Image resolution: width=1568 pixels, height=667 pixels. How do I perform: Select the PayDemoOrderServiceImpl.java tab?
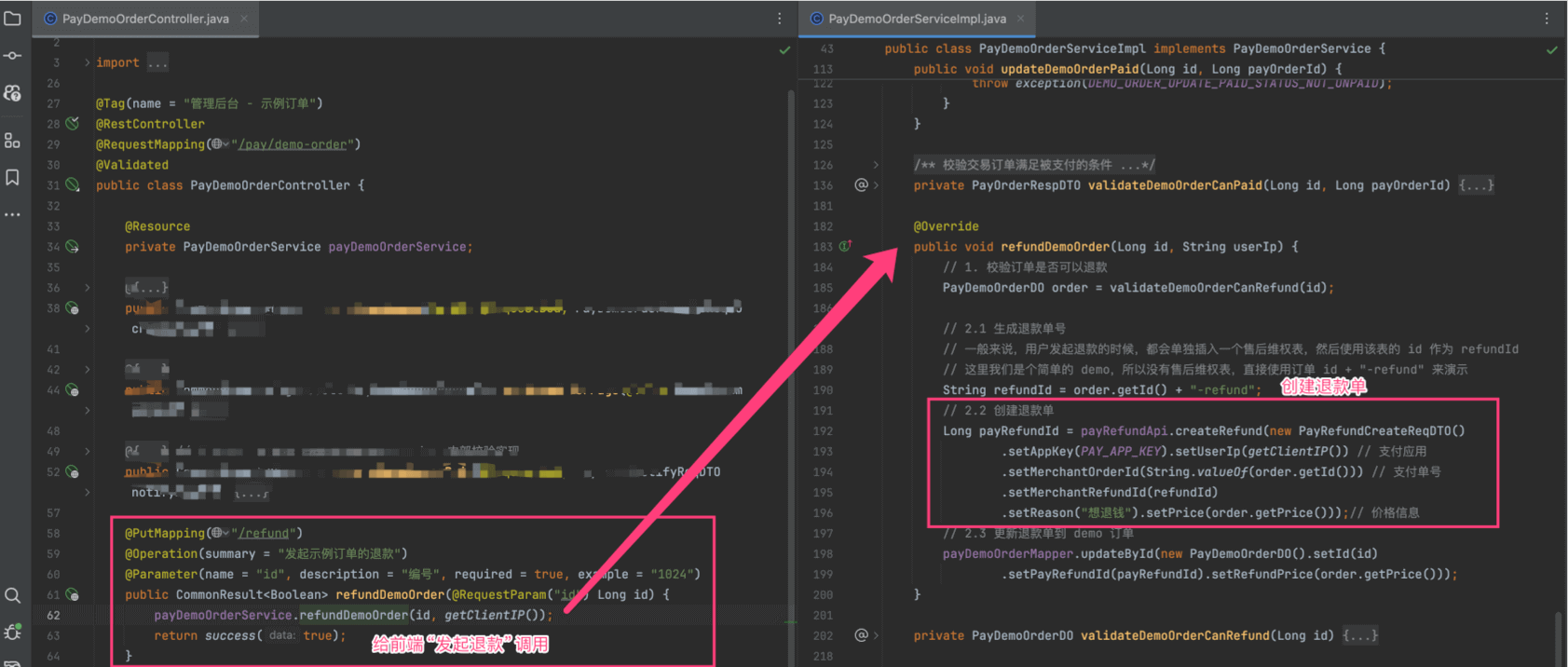click(916, 19)
